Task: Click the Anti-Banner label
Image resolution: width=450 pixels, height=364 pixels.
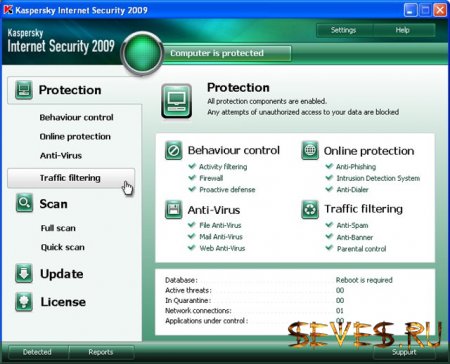Action: coord(355,237)
